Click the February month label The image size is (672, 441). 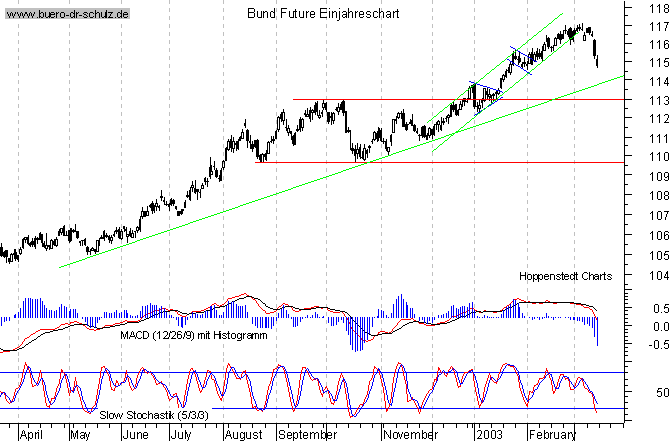point(552,435)
